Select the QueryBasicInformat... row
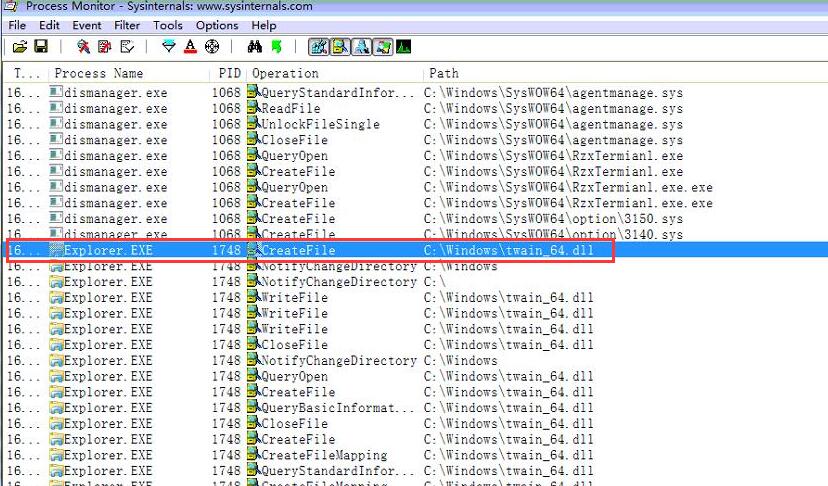 coord(415,408)
